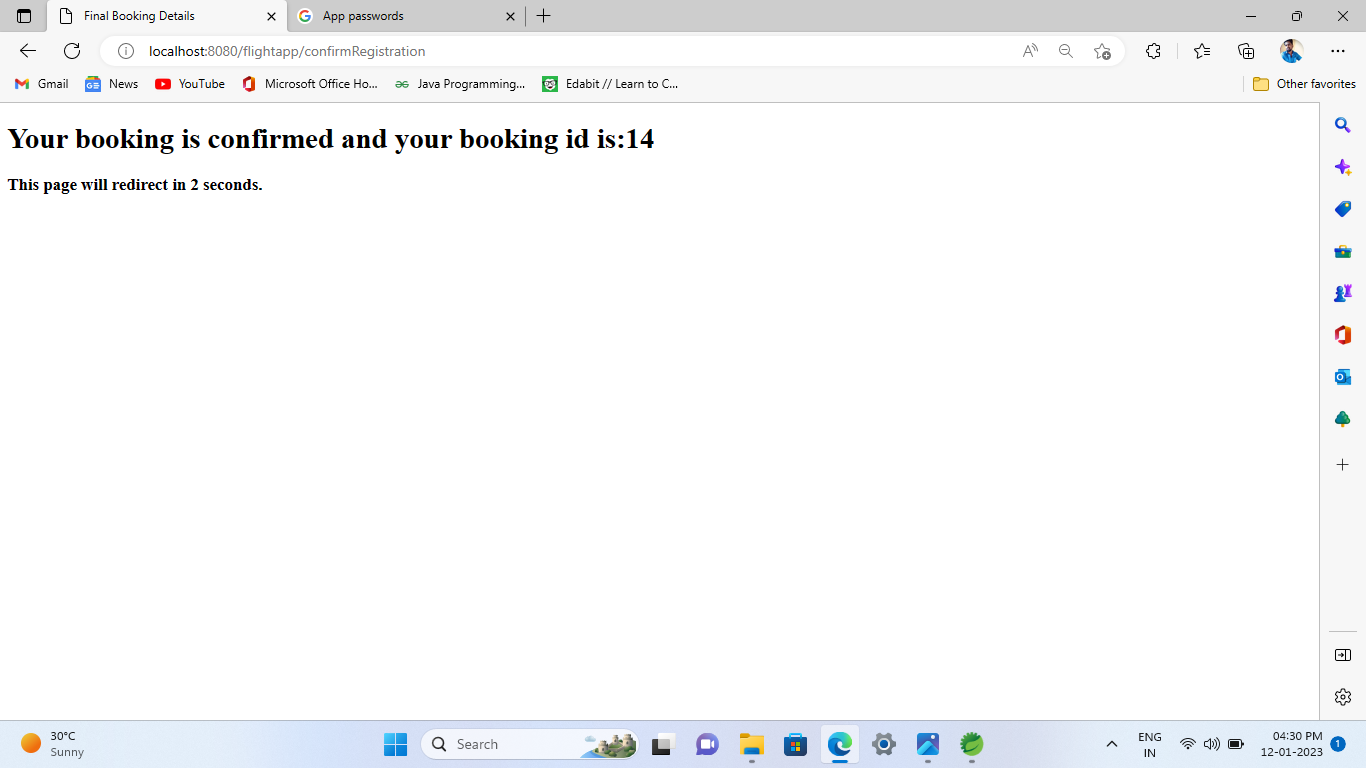The width and height of the screenshot is (1366, 768).
Task: Open the Windows Start menu
Action: [395, 744]
